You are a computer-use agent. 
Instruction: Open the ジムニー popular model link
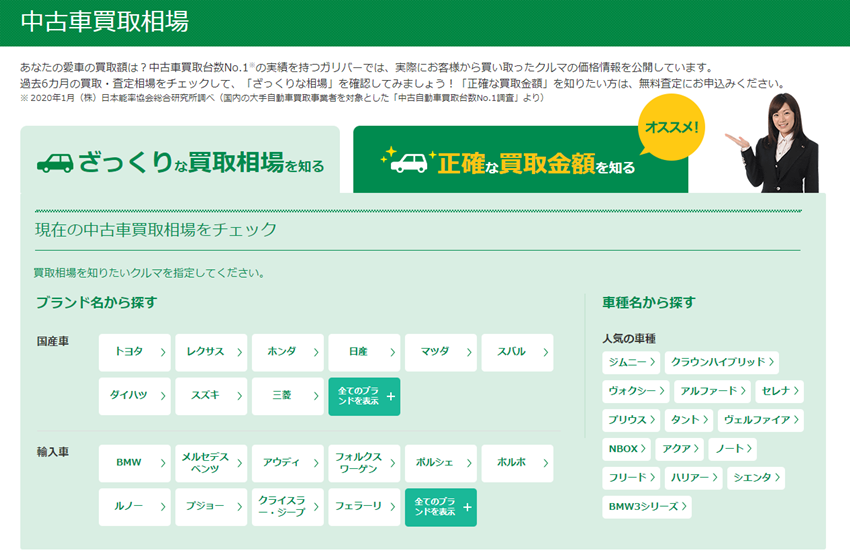coord(631,363)
